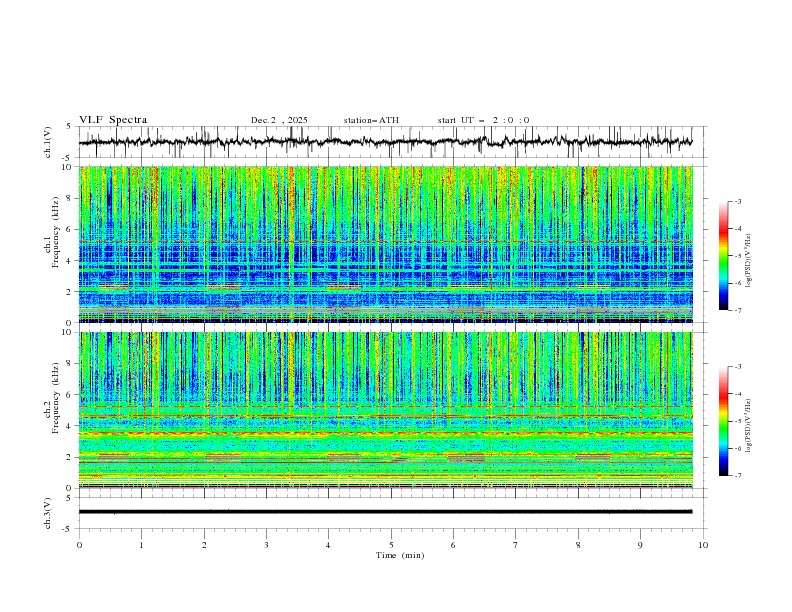This screenshot has height=612, width=792.
Task: Select the date text "Dec.2 , 2025"
Action: (279, 120)
